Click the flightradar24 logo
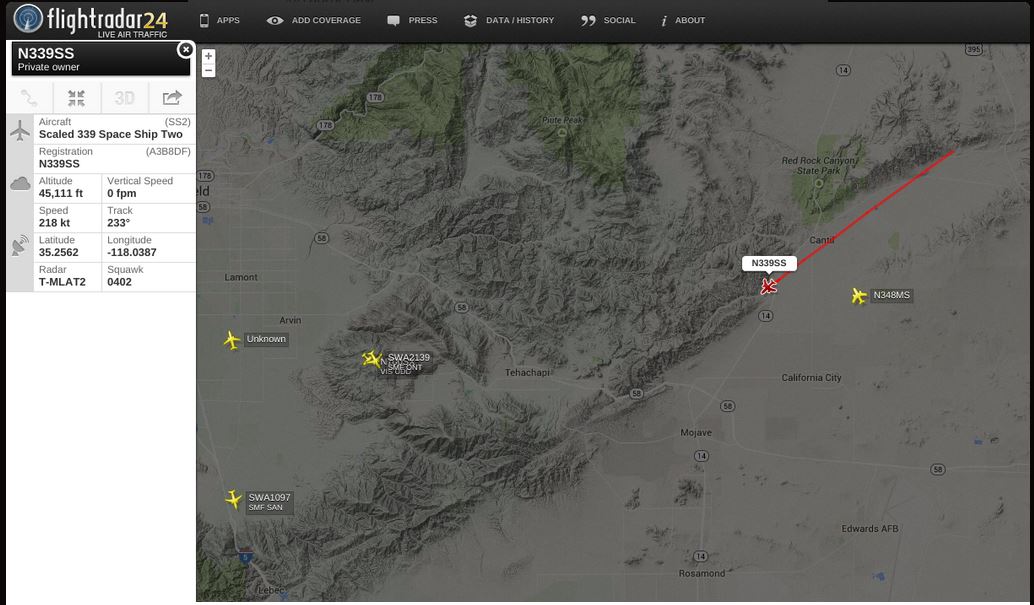The image size is (1034, 605). [x=91, y=20]
